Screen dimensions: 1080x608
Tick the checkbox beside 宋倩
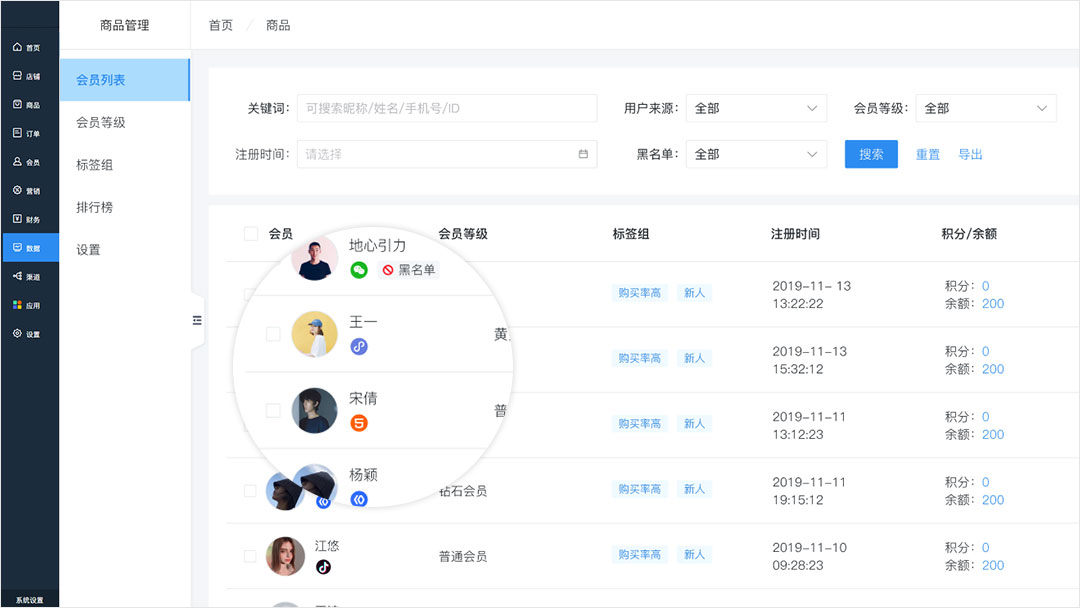click(273, 410)
